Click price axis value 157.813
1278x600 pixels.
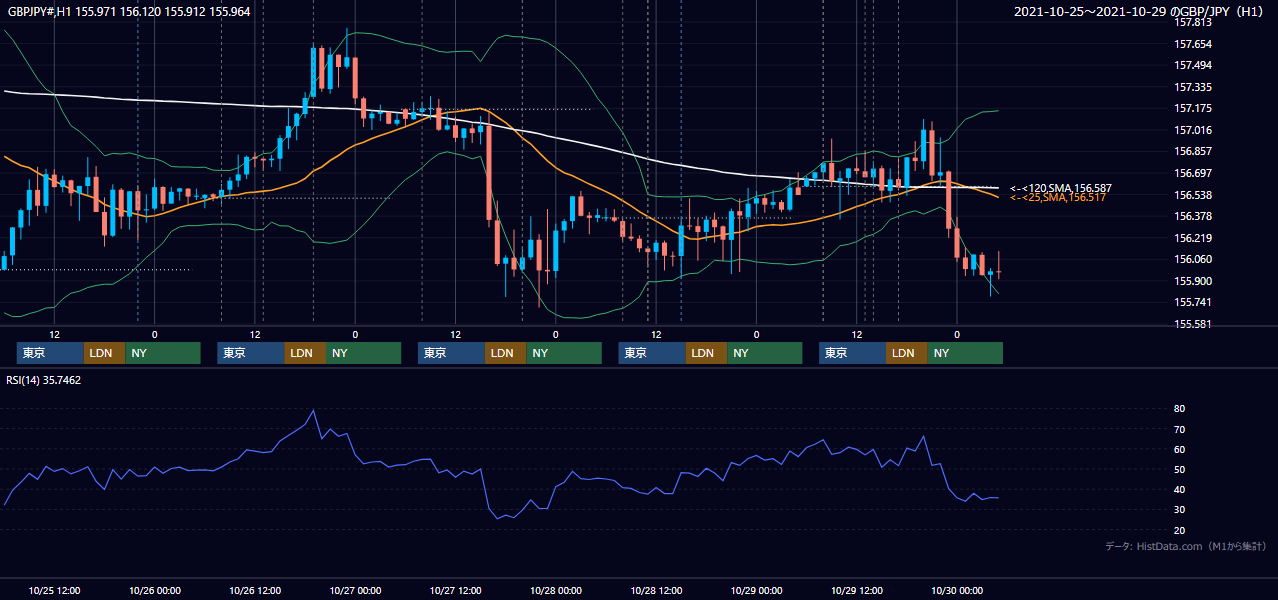[1193, 22]
